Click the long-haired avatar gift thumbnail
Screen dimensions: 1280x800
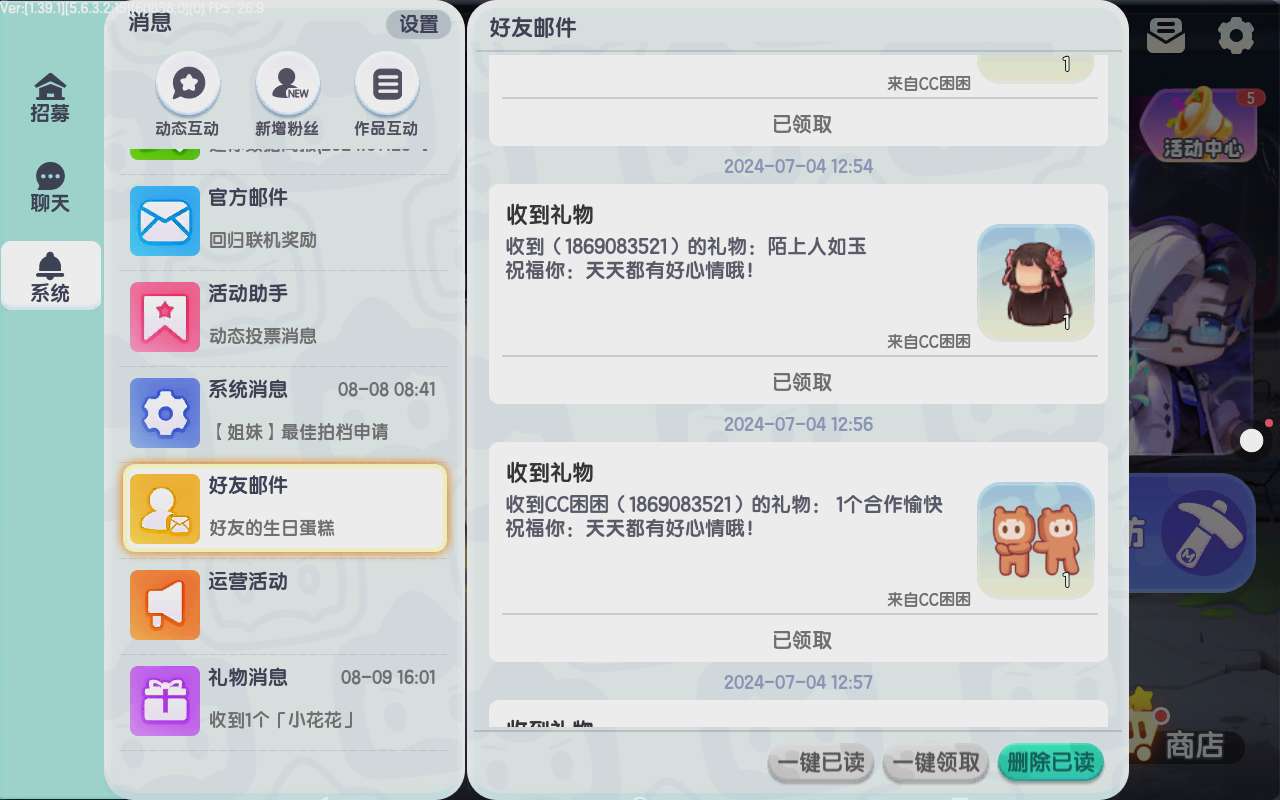(1036, 283)
